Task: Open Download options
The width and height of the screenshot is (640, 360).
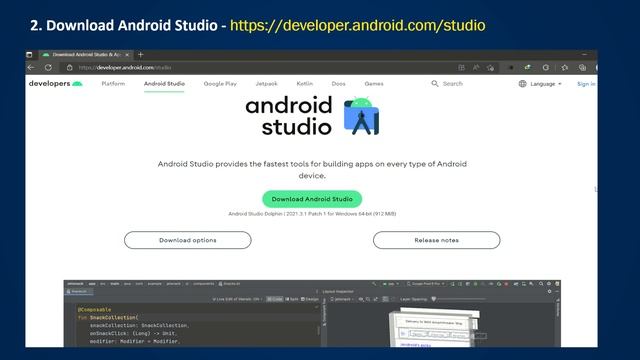Action: point(188,240)
